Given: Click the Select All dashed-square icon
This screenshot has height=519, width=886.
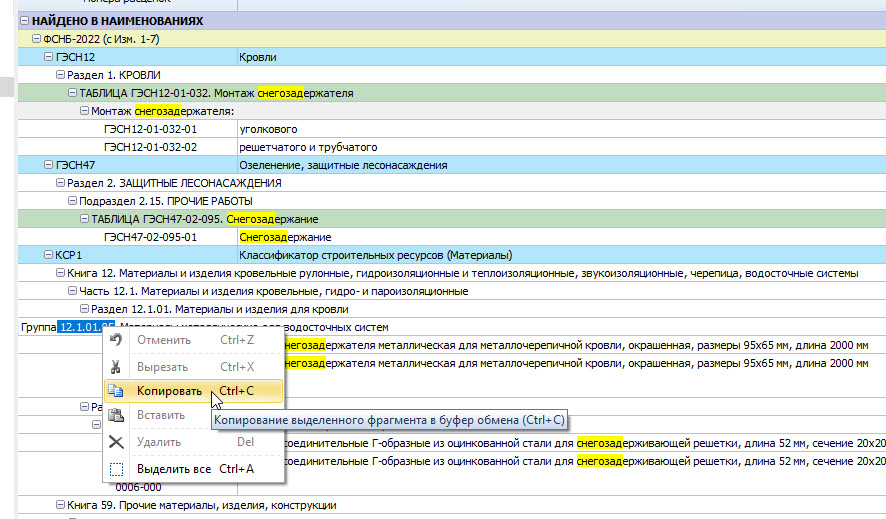Looking at the screenshot, I should (x=116, y=468).
